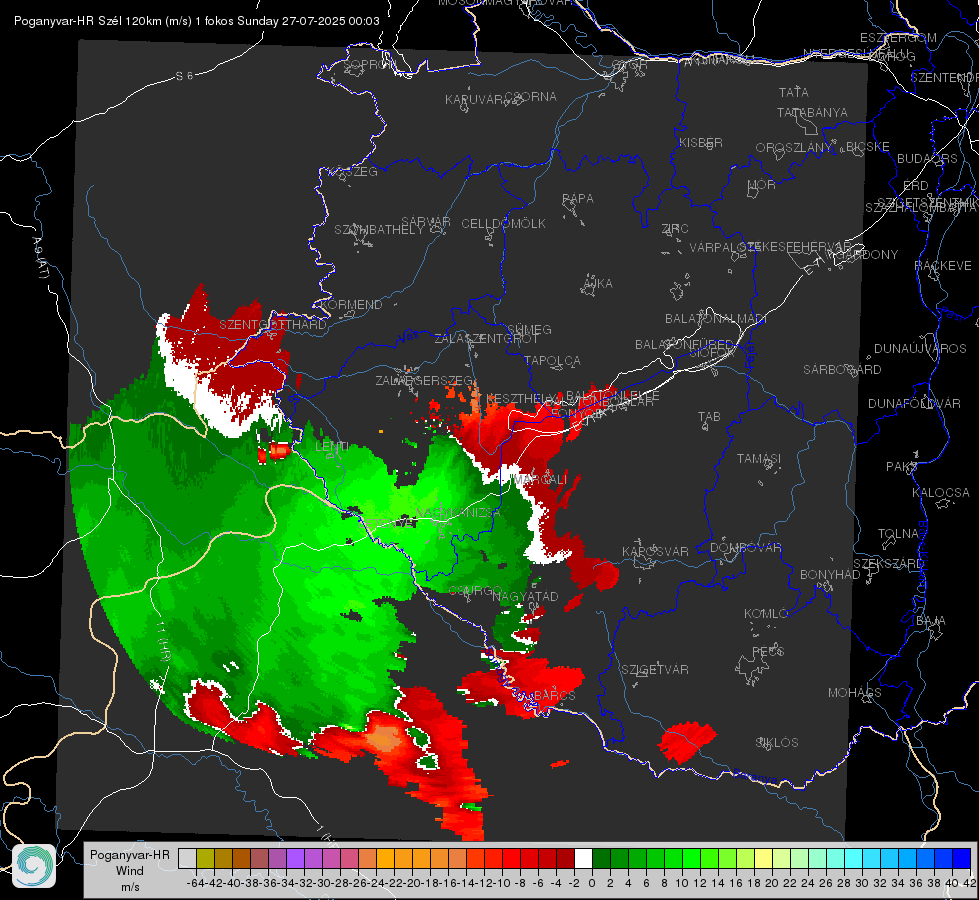The height and width of the screenshot is (900, 979).
Task: Click the BICSKE label
Action: pos(867,147)
